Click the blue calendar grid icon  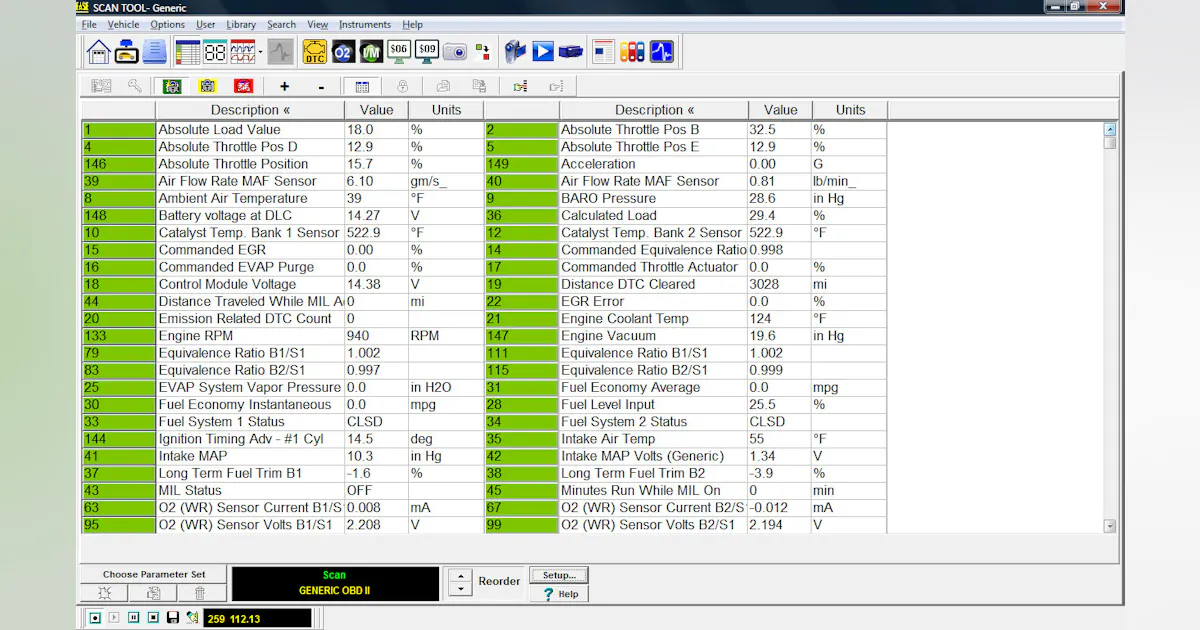pyautogui.click(x=362, y=87)
